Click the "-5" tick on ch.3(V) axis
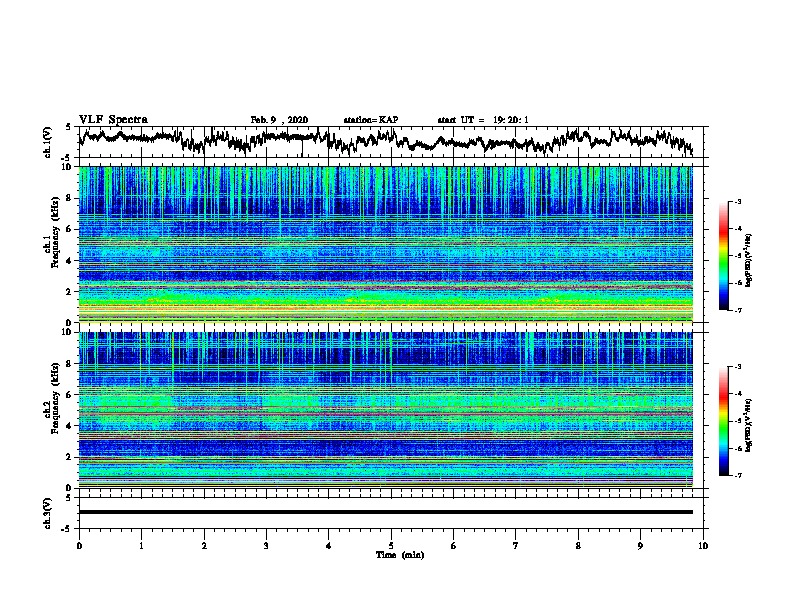Screen dimensions: 792x612 click(67, 529)
